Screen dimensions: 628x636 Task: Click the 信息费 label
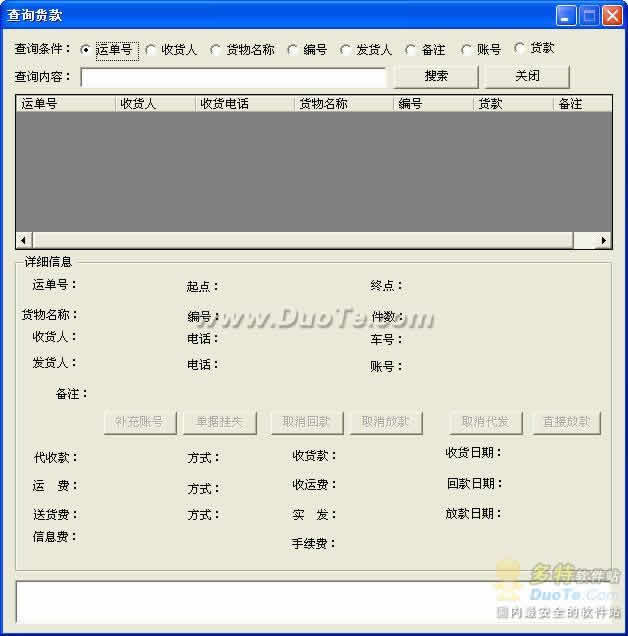55,537
